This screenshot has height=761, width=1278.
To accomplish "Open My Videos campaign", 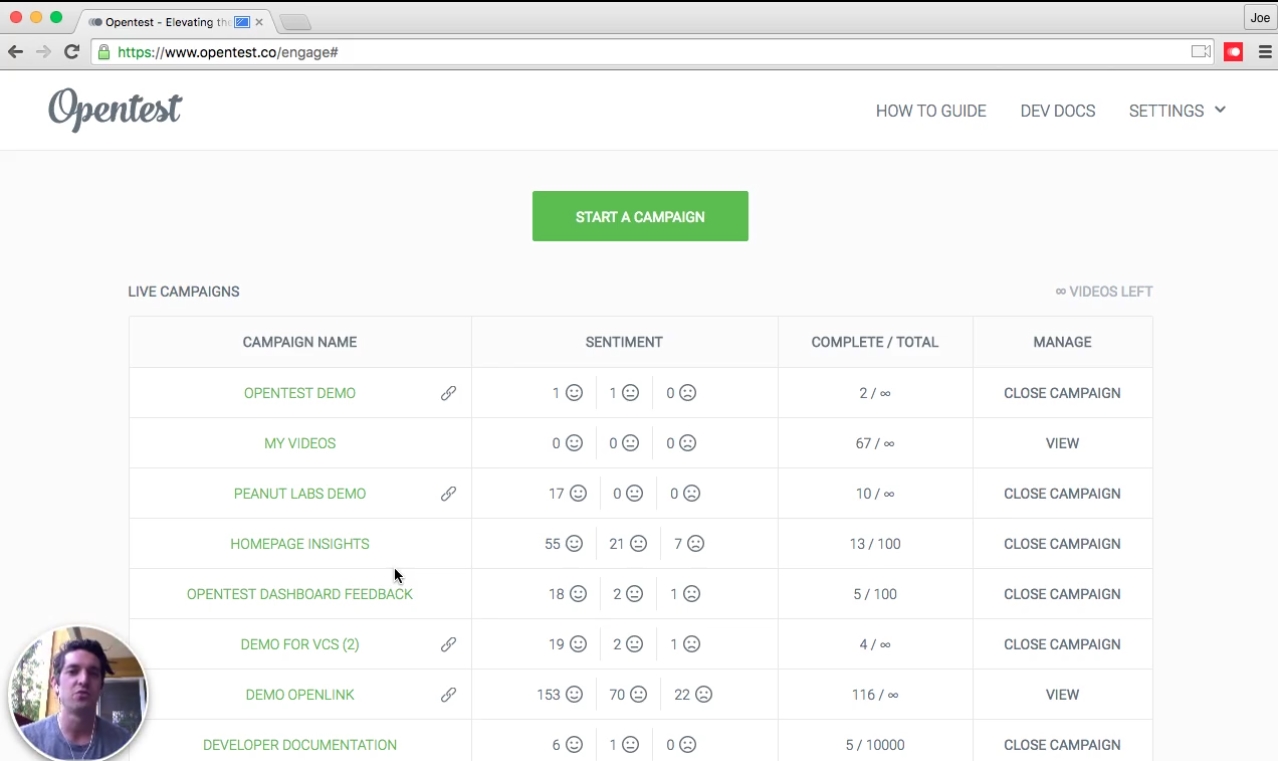I will (x=300, y=443).
